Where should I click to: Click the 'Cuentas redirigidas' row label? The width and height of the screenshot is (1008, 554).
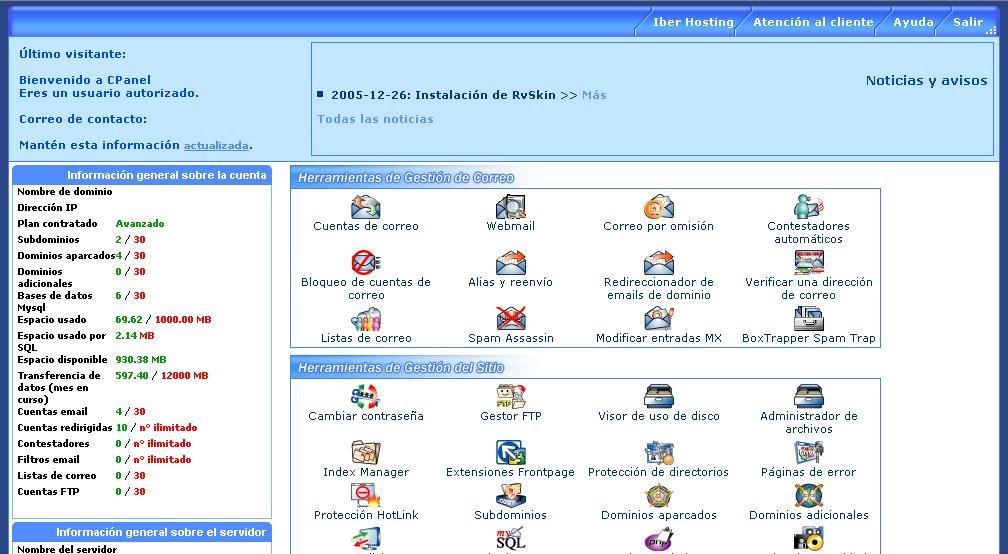(64, 427)
